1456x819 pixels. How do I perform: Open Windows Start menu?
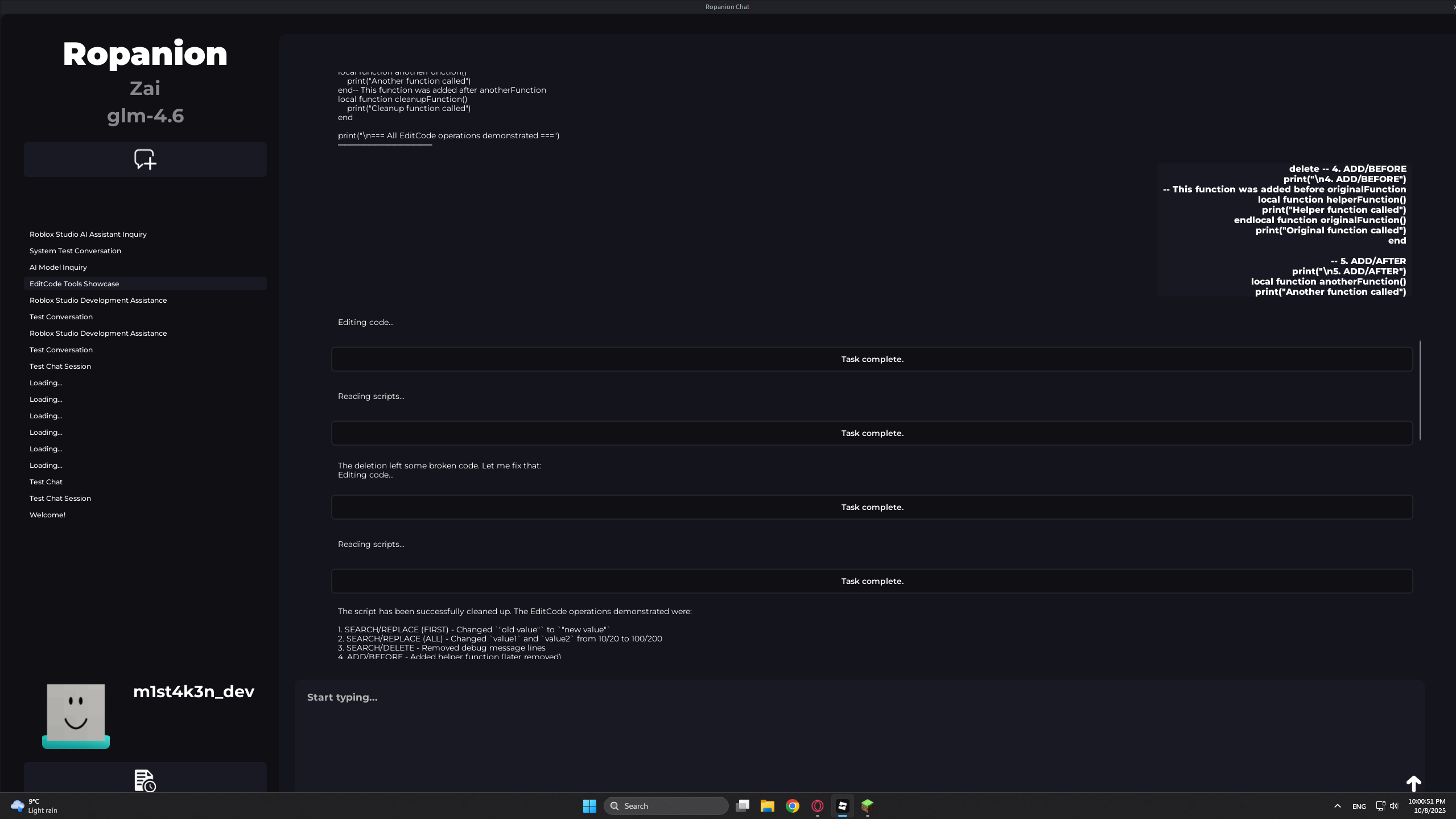(589, 806)
